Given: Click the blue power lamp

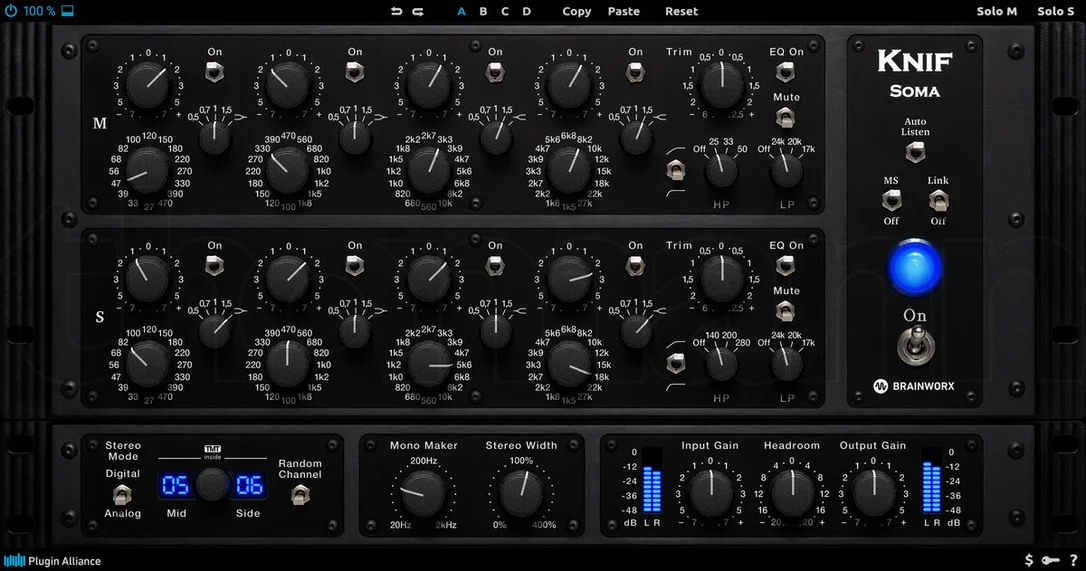Looking at the screenshot, I should pos(914,267).
